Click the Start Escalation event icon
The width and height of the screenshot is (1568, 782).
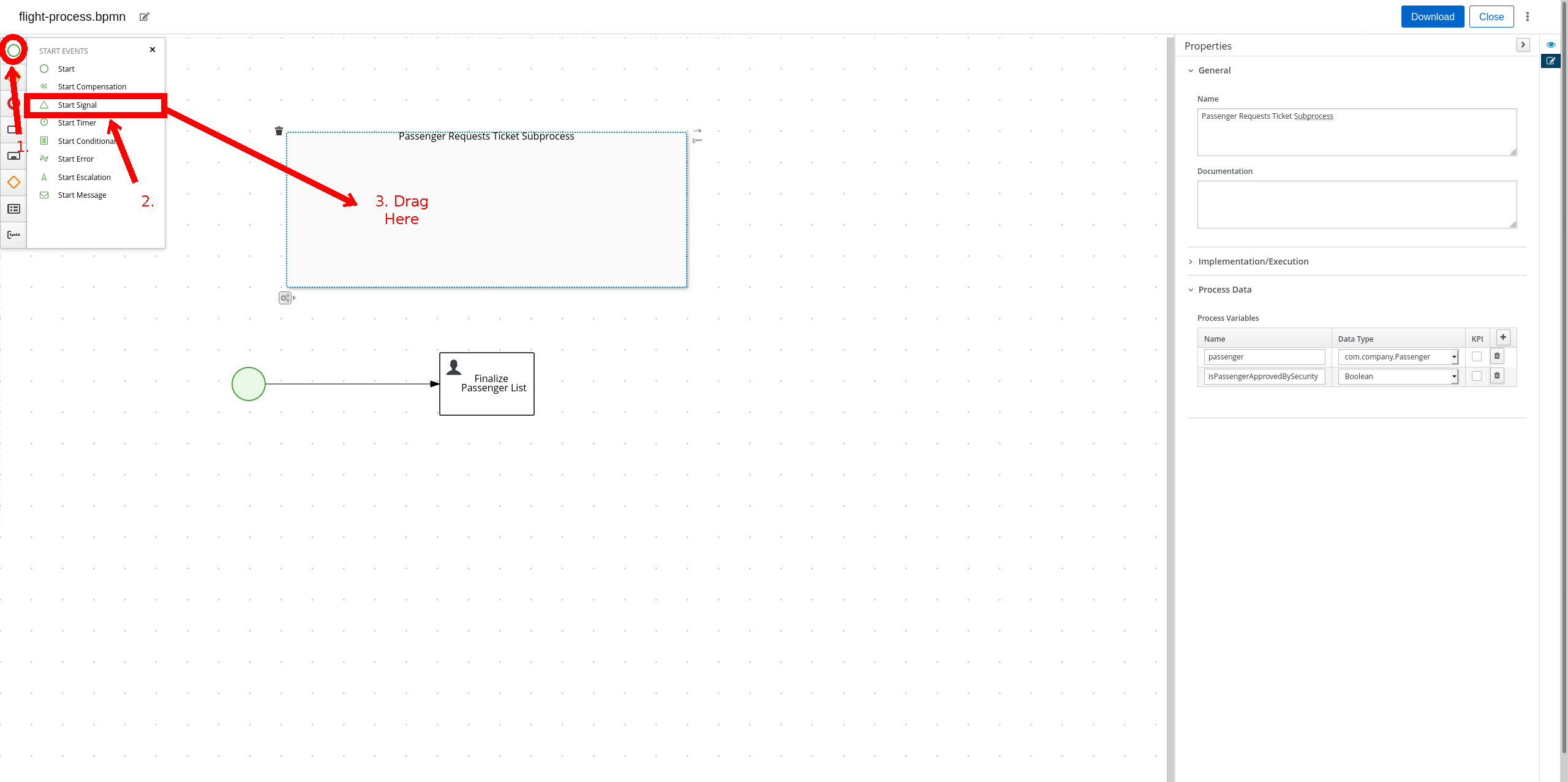click(x=45, y=177)
